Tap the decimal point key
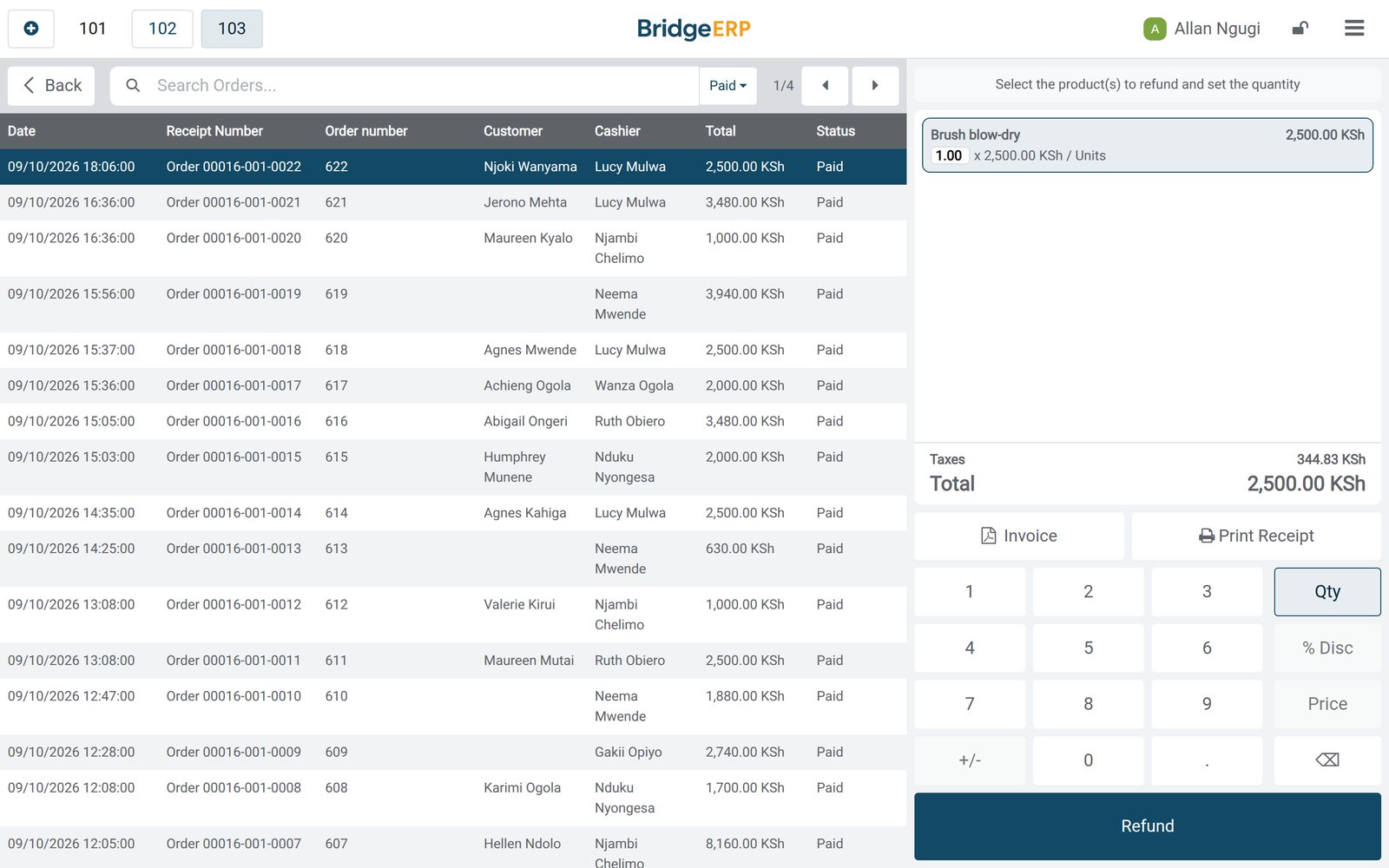This screenshot has width=1389, height=868. click(x=1207, y=760)
